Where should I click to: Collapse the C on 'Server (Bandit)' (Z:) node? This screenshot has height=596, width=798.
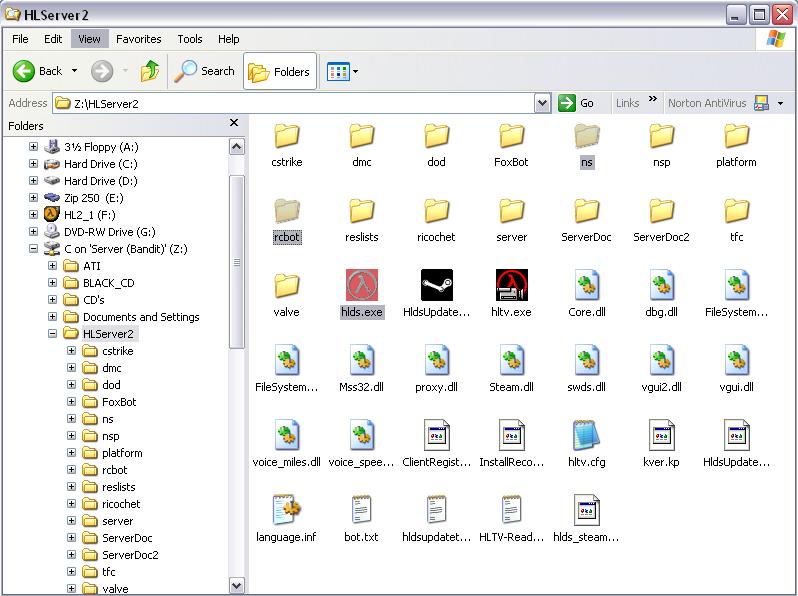tap(34, 249)
